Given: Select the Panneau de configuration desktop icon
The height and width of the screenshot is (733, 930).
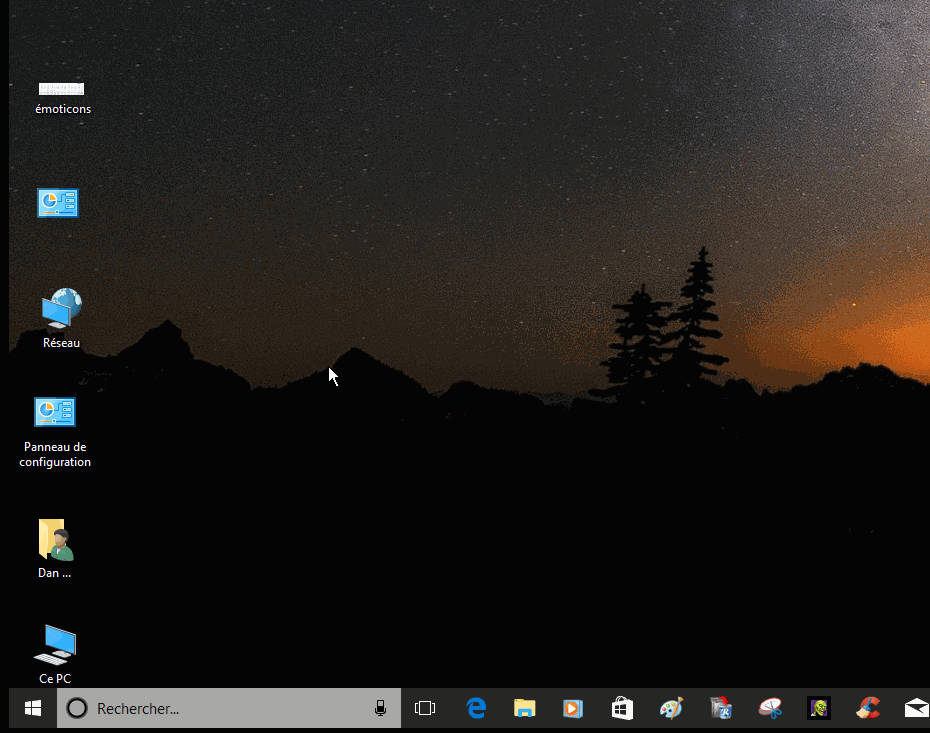Looking at the screenshot, I should [55, 433].
